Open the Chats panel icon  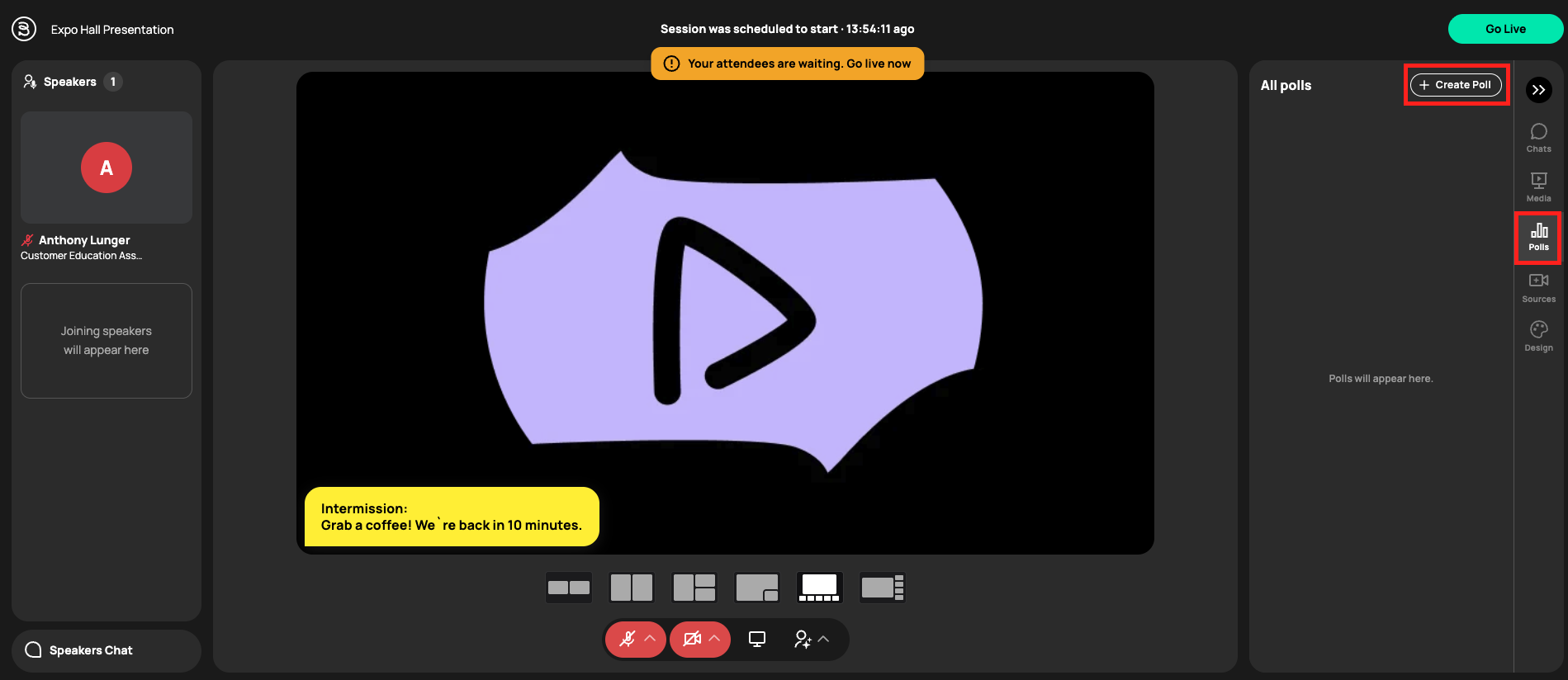1538,137
